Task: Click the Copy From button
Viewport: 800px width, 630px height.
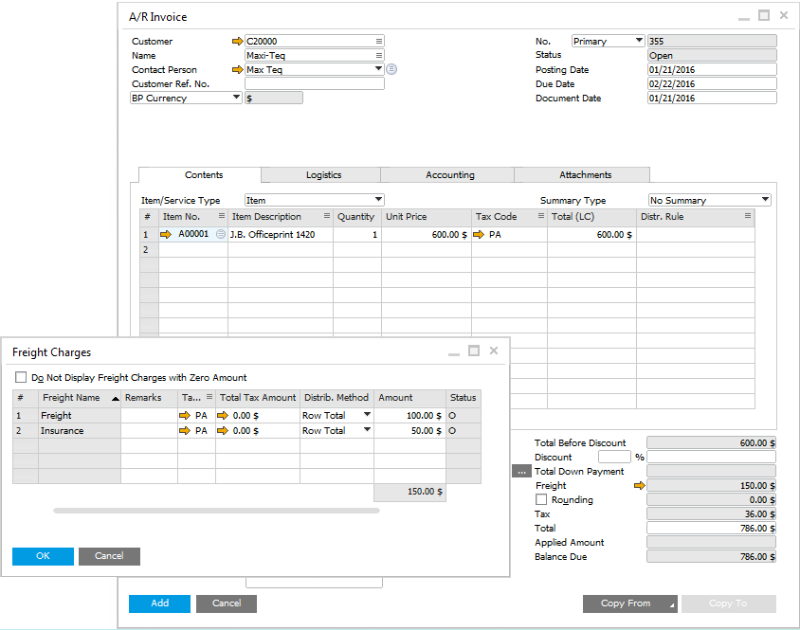Action: tap(629, 604)
